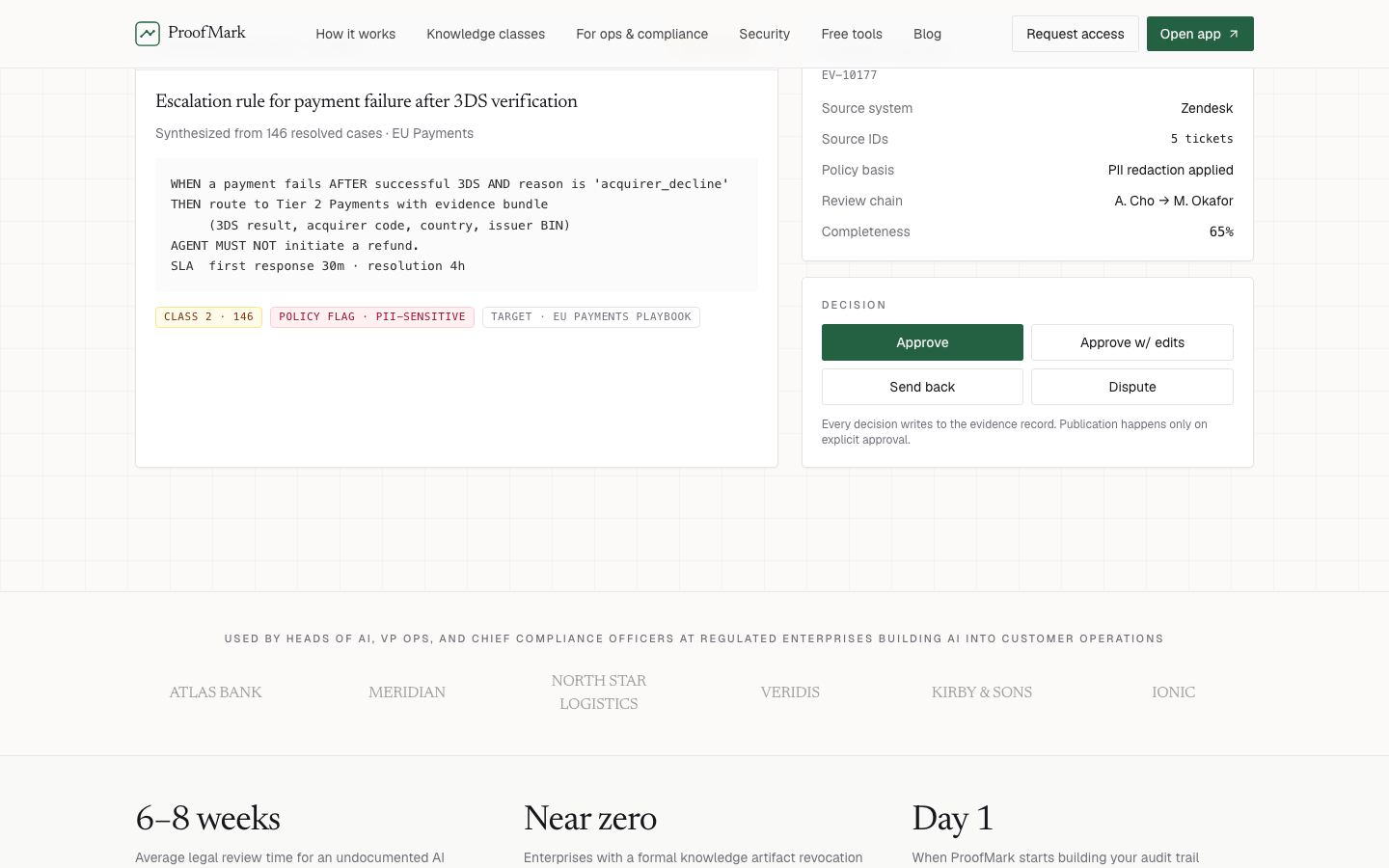Click the KIRBY & SONS logo text
Image resolution: width=1389 pixels, height=868 pixels.
coord(982,692)
